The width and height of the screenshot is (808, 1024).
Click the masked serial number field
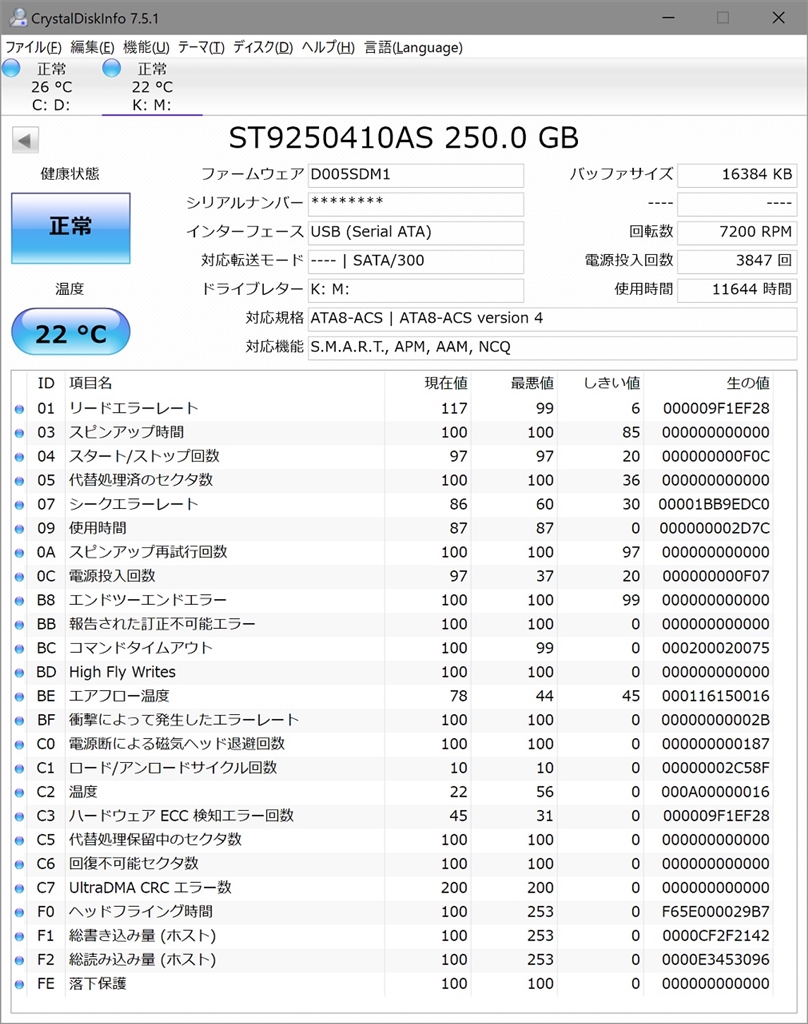[x=415, y=204]
